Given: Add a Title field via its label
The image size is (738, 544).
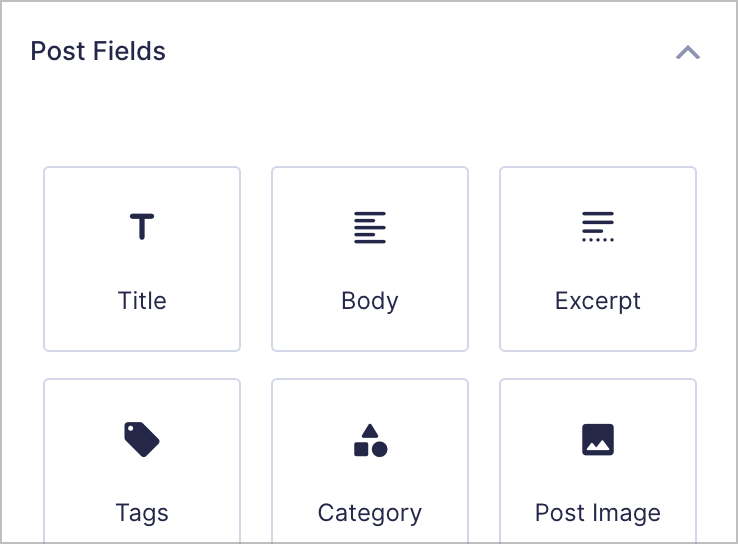Looking at the screenshot, I should click(x=142, y=301).
